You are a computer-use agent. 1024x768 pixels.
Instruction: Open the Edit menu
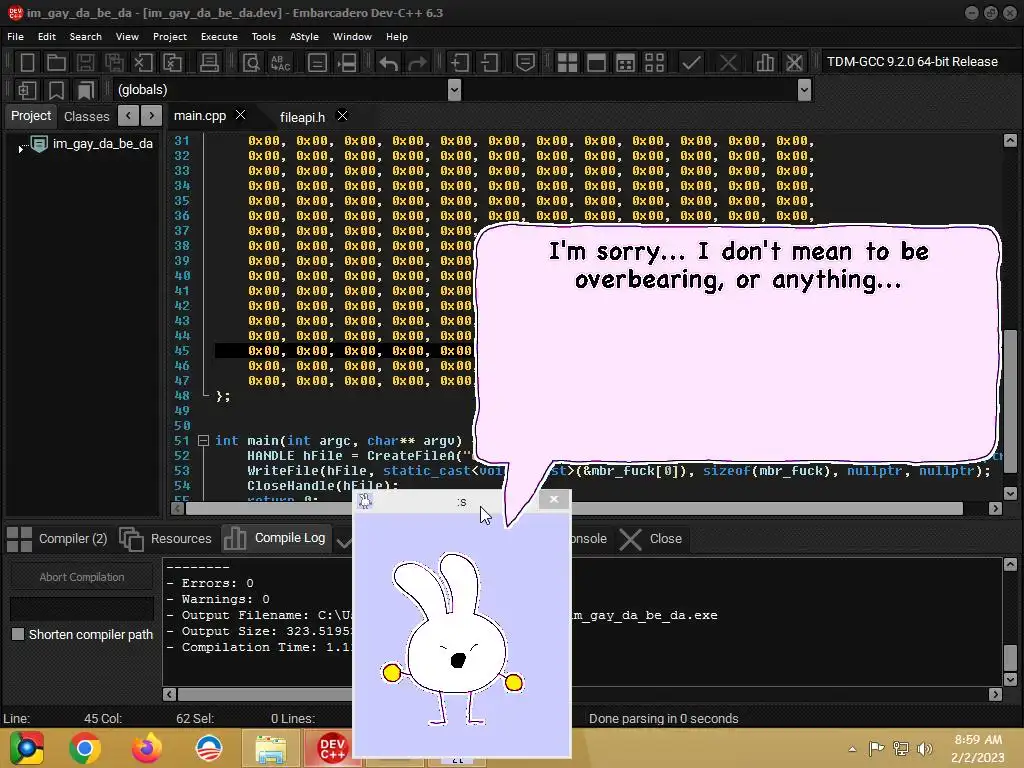(x=47, y=37)
